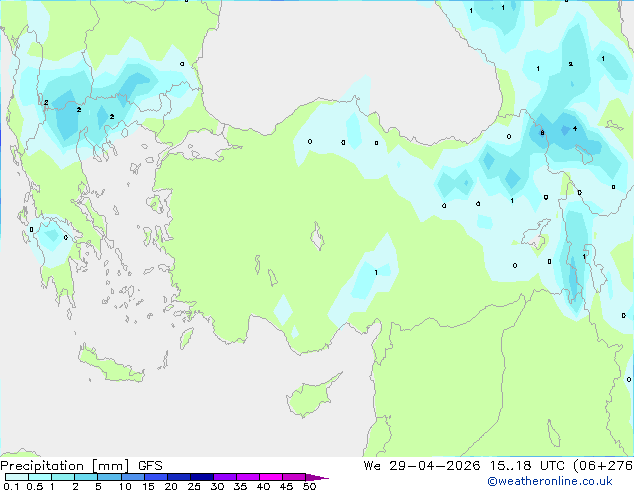This screenshot has height=490, width=634.
Task: Open the weatheronline.co.uk link
Action: click(x=550, y=481)
